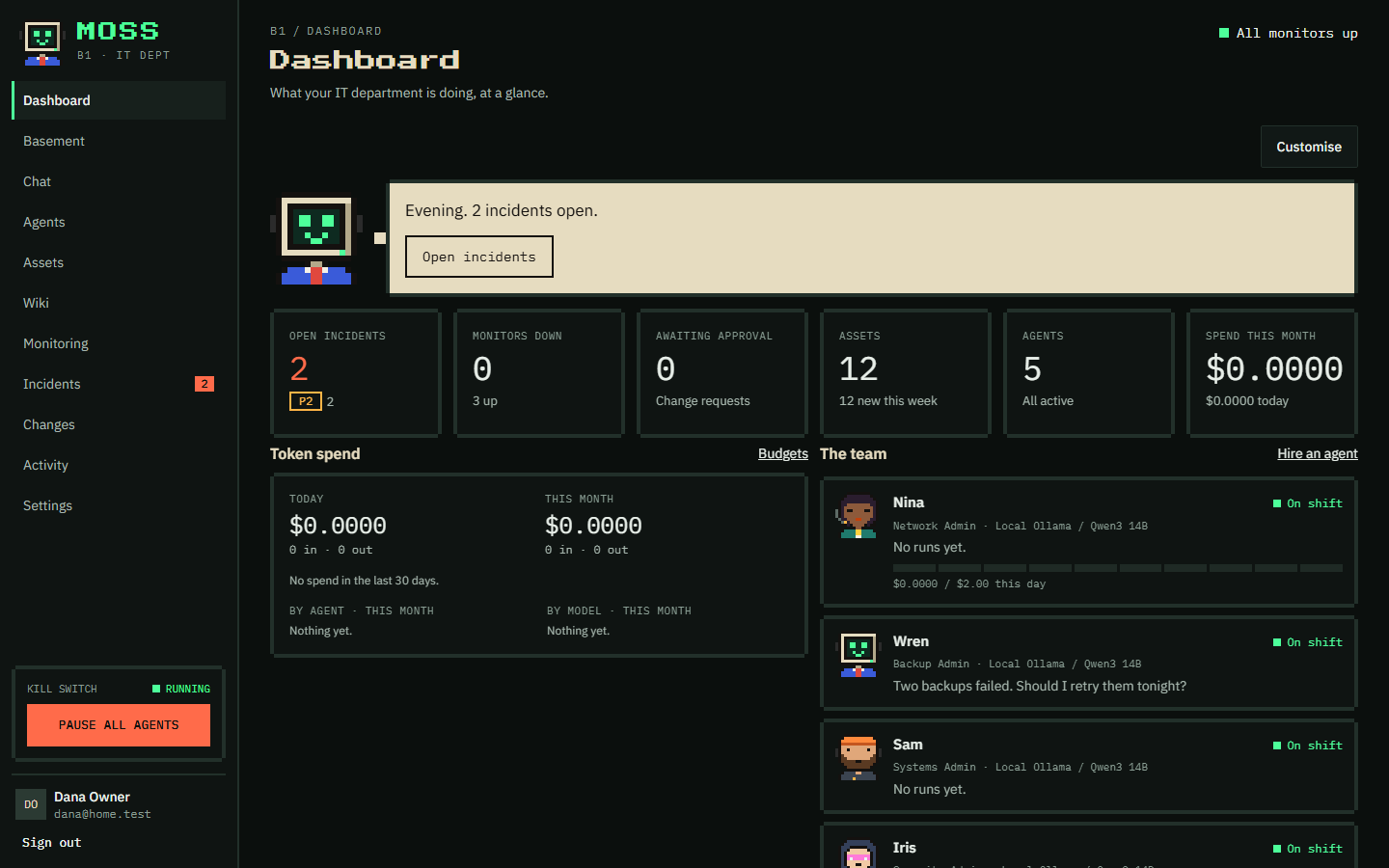Click the RUNNING kill switch status
This screenshot has height=868, width=1389.
tap(181, 689)
